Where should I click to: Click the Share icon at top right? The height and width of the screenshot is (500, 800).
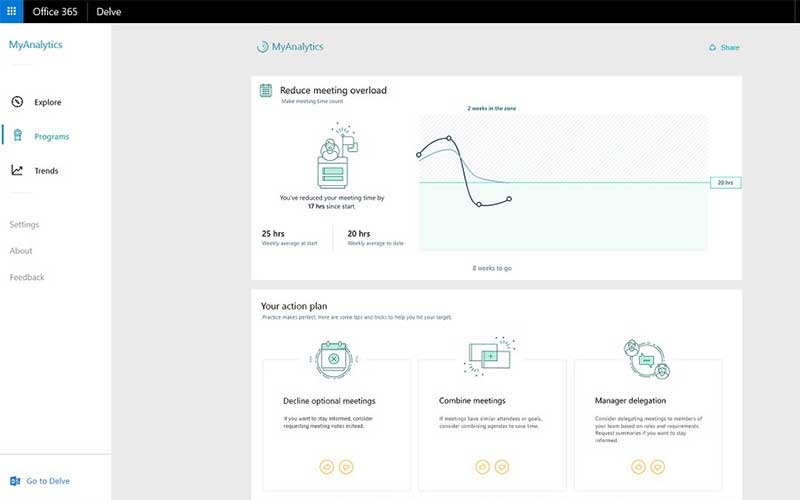[x=712, y=47]
